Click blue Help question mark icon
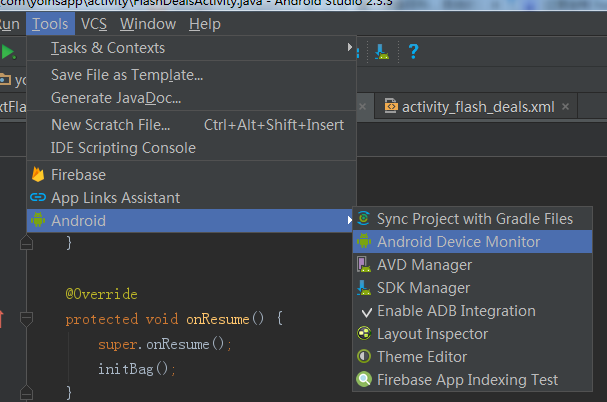The image size is (607, 402). [413, 51]
